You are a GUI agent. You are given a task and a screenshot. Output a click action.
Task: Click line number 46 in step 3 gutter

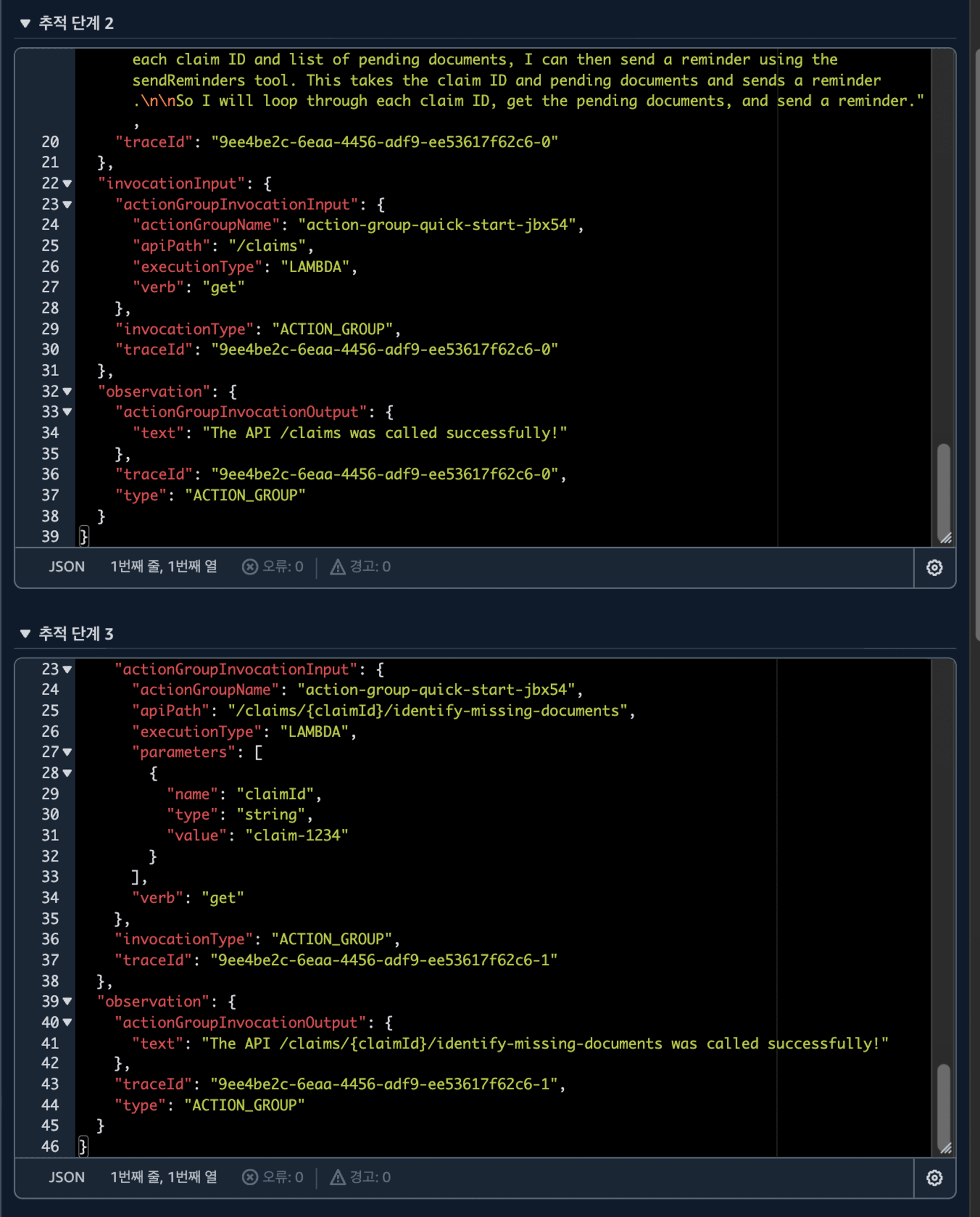coord(50,1147)
